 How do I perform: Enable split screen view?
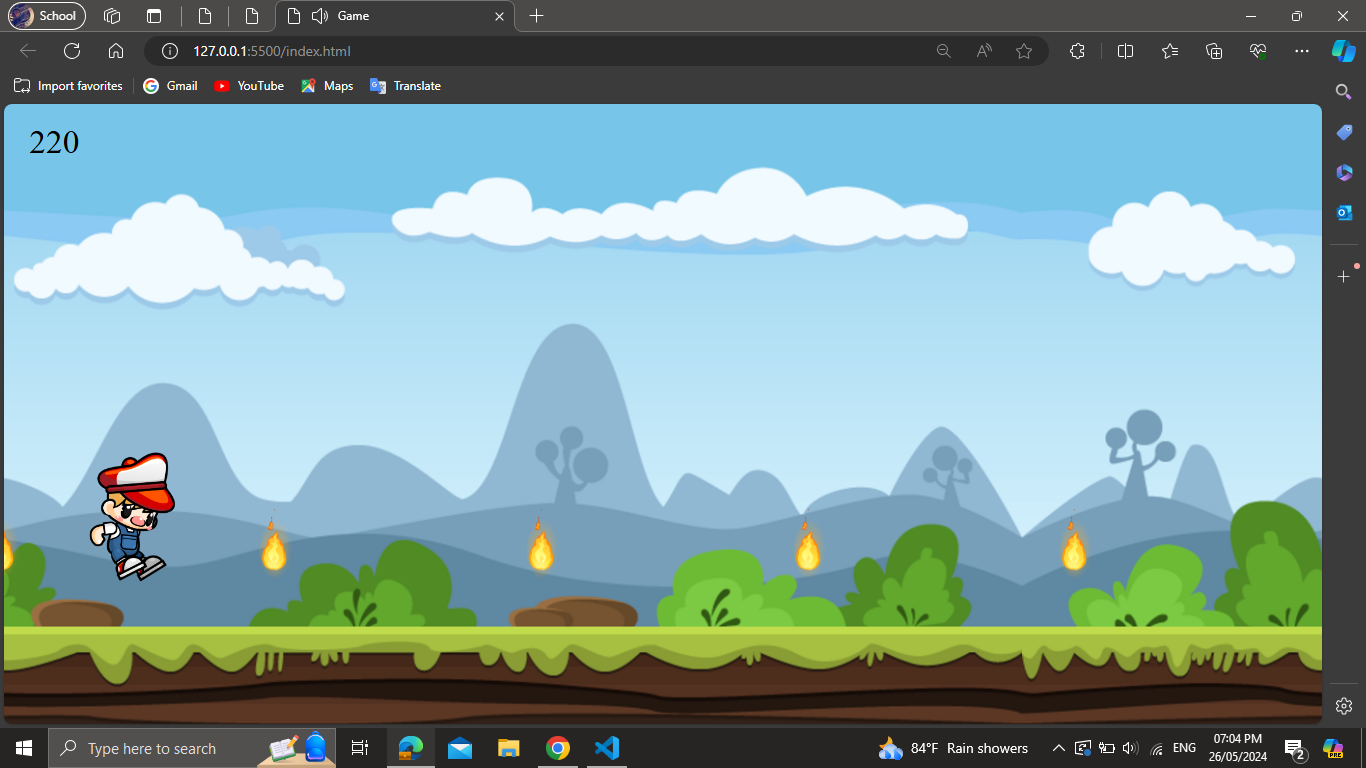click(x=1125, y=51)
